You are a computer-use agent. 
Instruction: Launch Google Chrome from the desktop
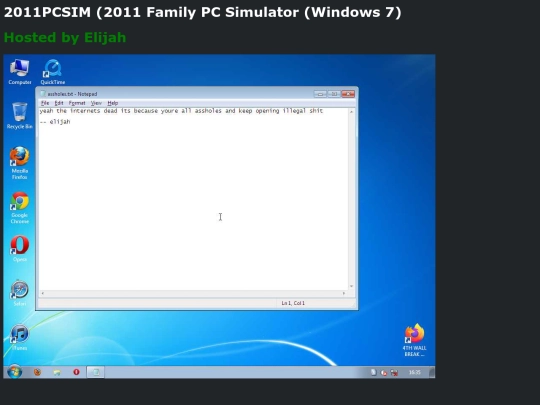20,208
